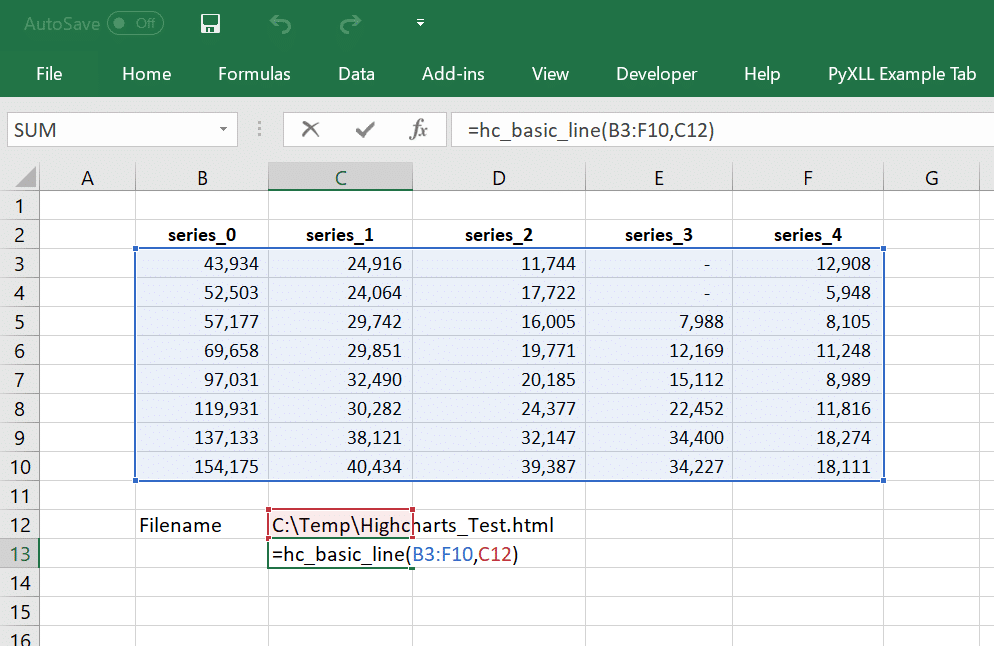Select column C header
The image size is (994, 646).
(340, 177)
